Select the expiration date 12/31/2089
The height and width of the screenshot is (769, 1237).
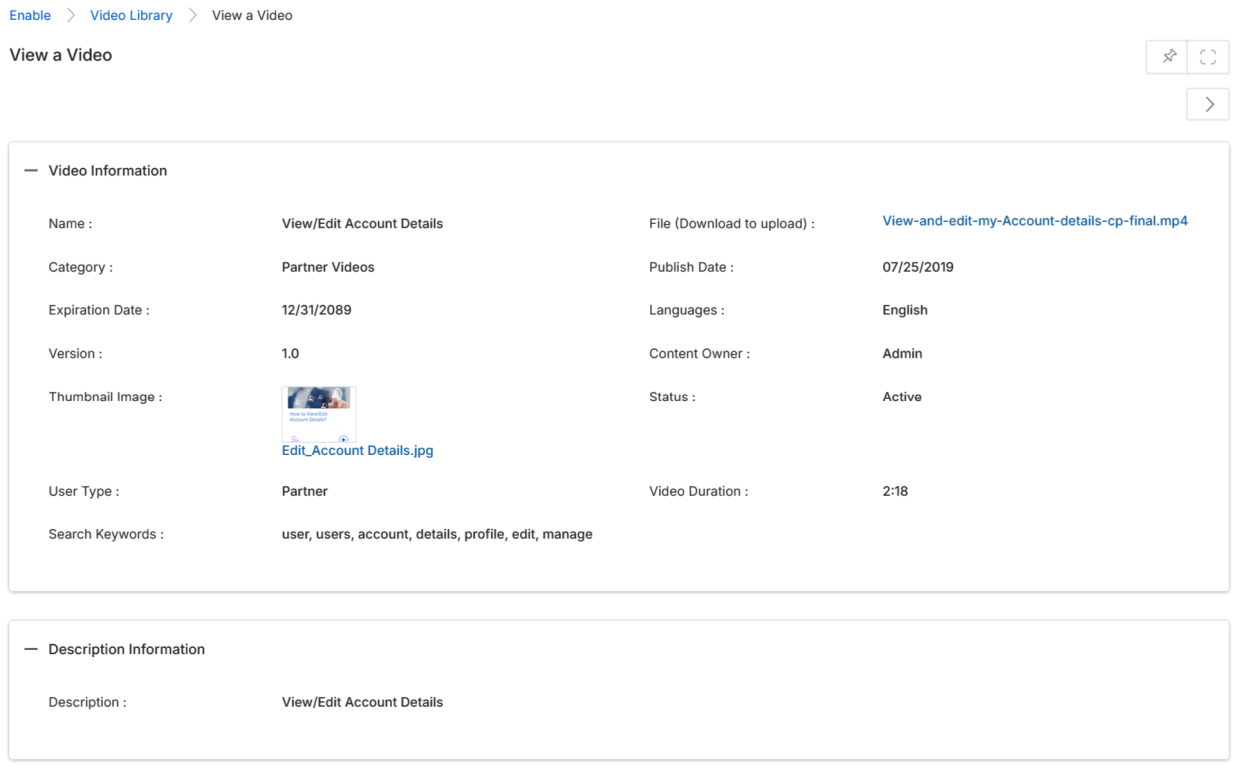coord(317,310)
